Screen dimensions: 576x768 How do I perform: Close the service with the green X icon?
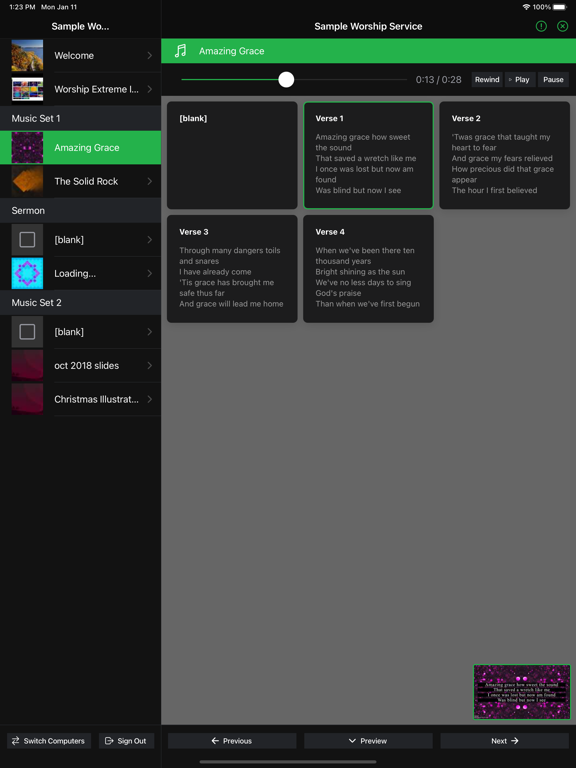tap(562, 26)
